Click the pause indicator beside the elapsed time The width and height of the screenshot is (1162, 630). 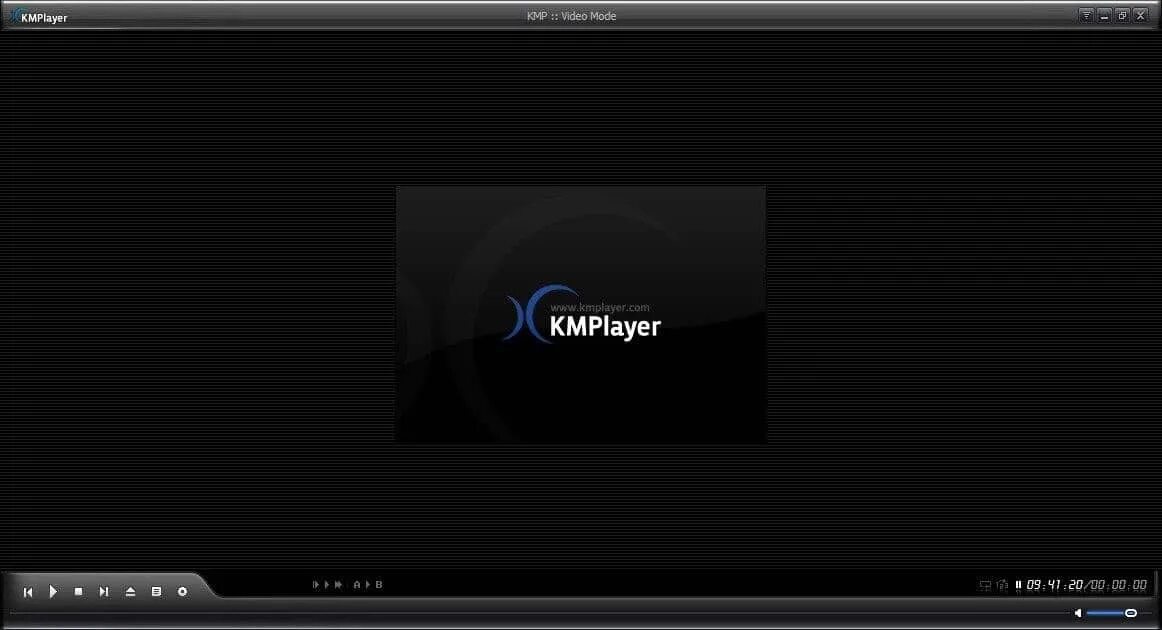click(x=1018, y=585)
